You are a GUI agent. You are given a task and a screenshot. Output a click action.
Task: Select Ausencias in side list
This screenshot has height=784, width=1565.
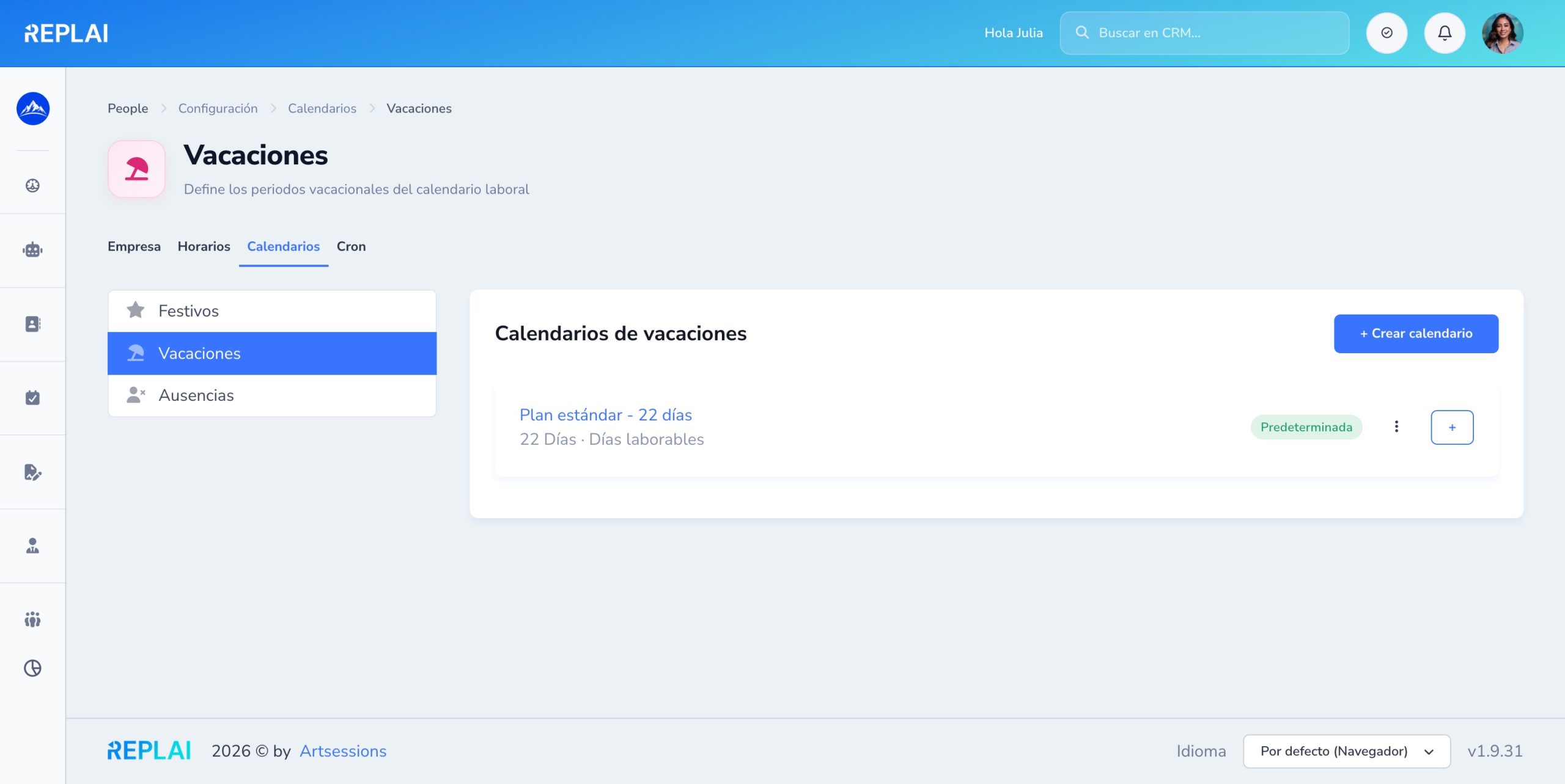pyautogui.click(x=272, y=395)
